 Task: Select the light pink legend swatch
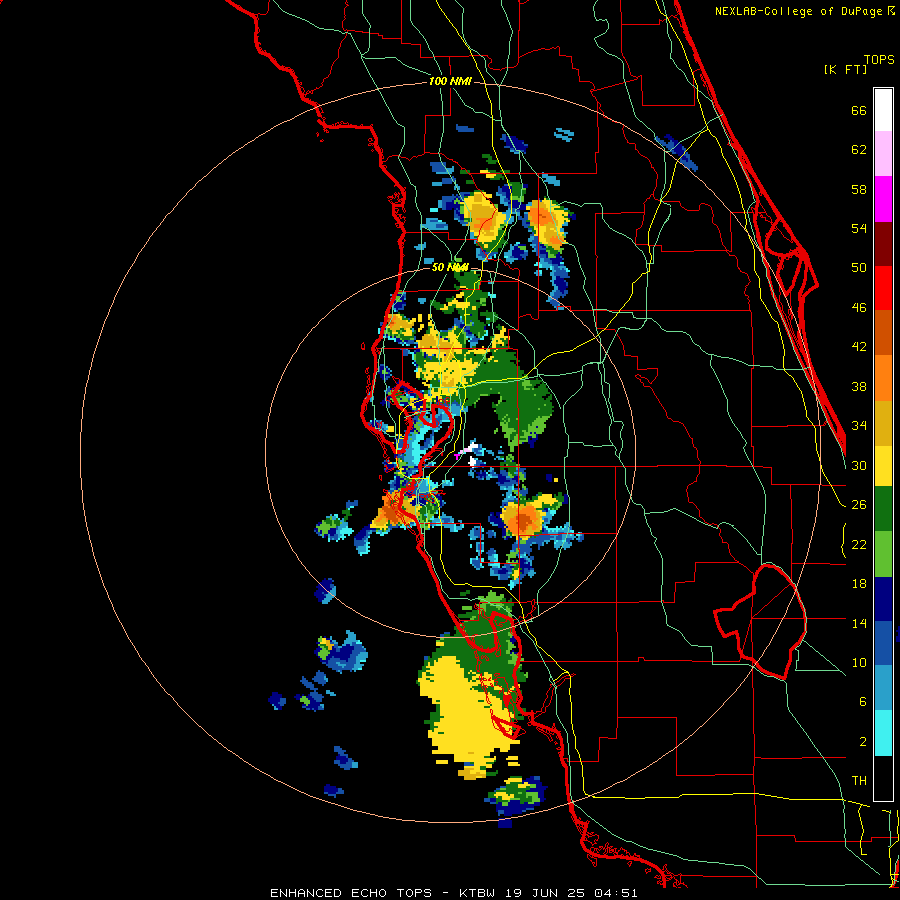(x=883, y=154)
